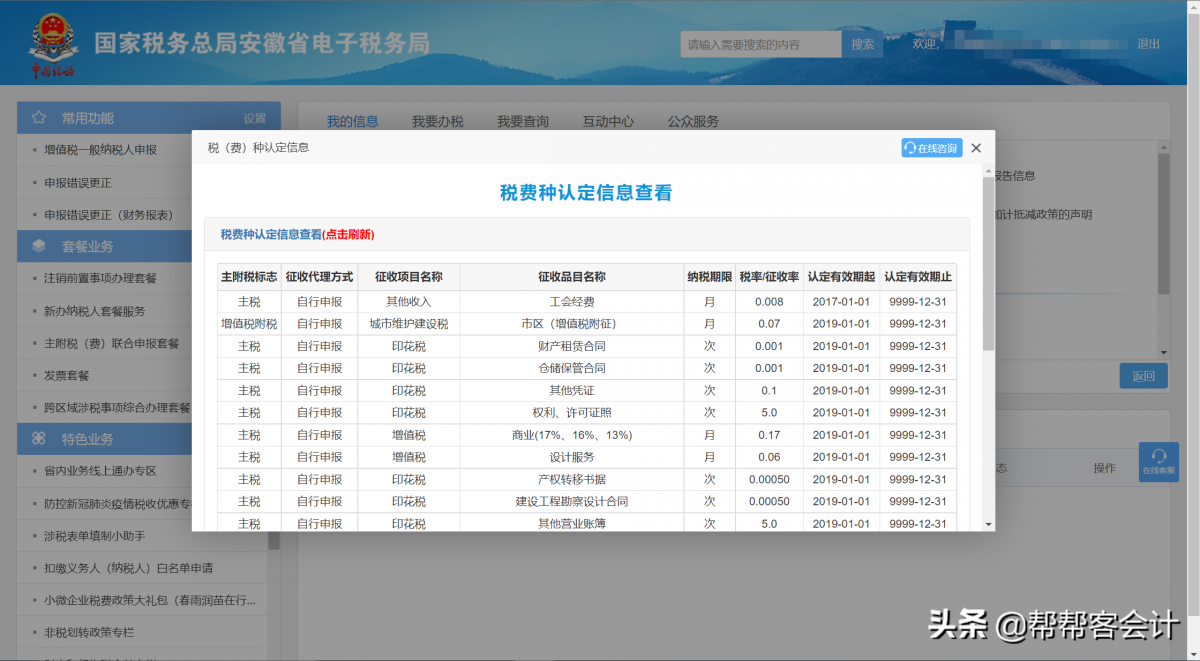Viewport: 1200px width, 661px height.
Task: Close the 税(费)种认定信息 dialog
Action: 976,148
